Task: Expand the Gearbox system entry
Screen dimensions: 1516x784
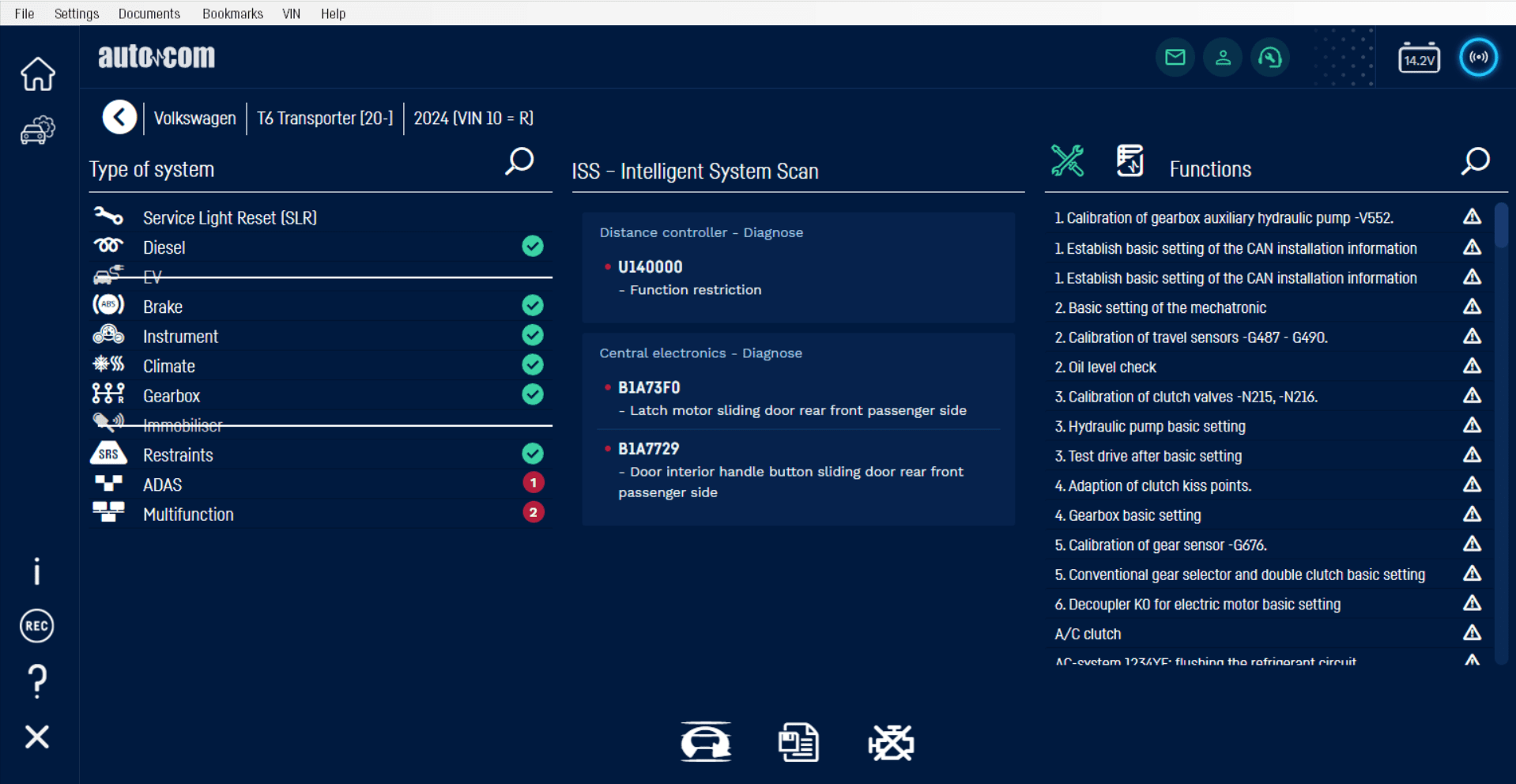Action: [172, 396]
